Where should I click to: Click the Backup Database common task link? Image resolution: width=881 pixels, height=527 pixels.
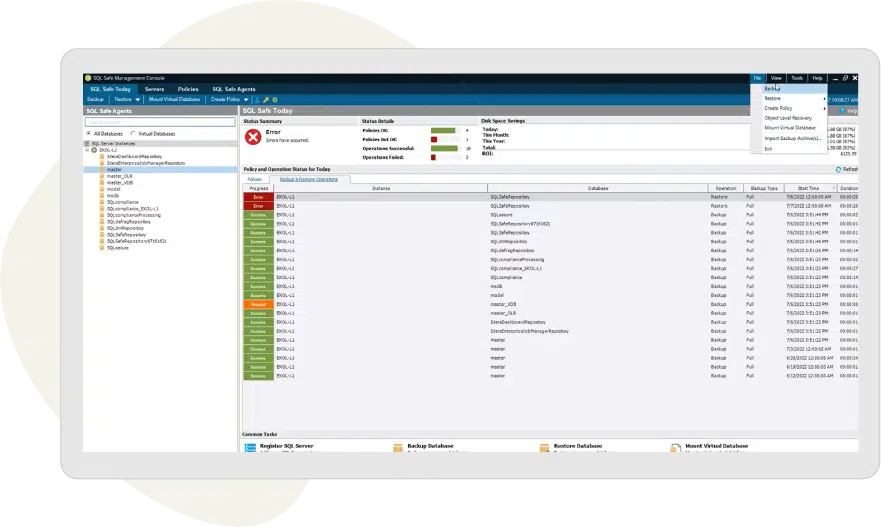430,446
